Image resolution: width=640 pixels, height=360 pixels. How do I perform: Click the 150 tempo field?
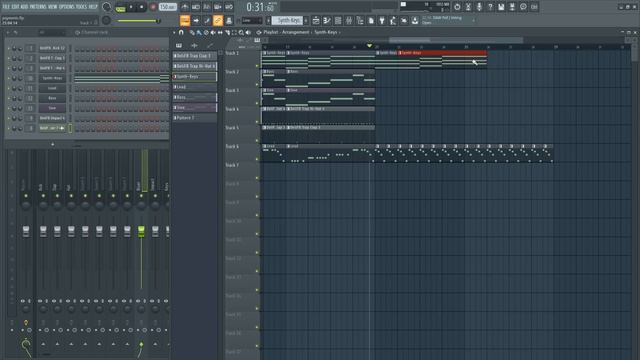coord(167,7)
